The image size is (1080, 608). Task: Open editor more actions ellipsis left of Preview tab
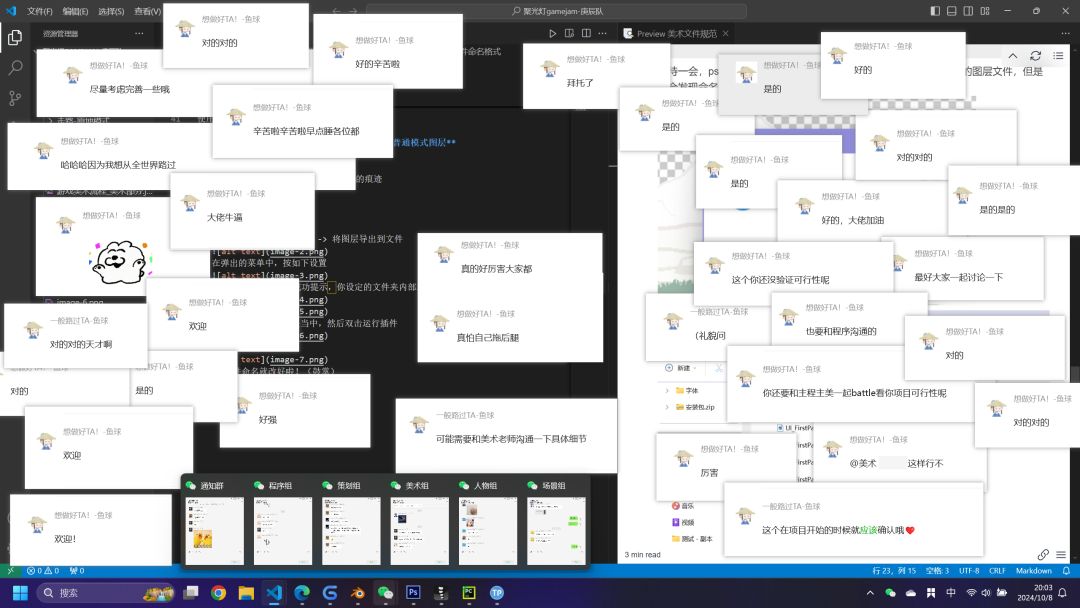(603, 33)
